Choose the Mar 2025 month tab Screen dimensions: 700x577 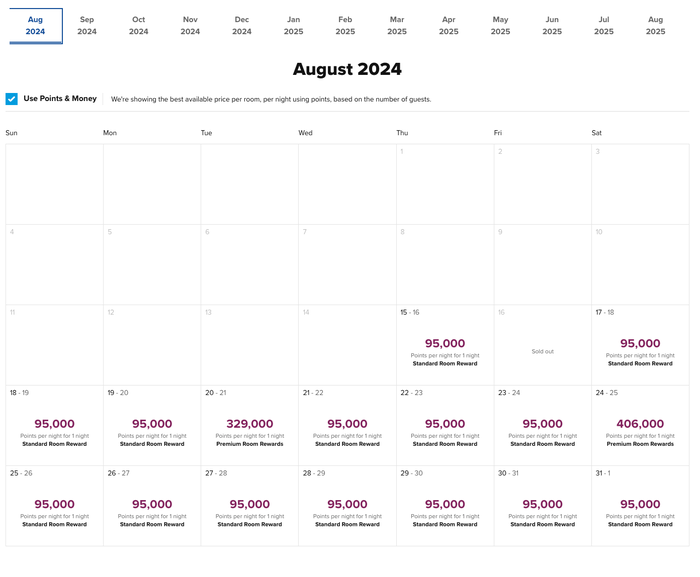pyautogui.click(x=397, y=25)
